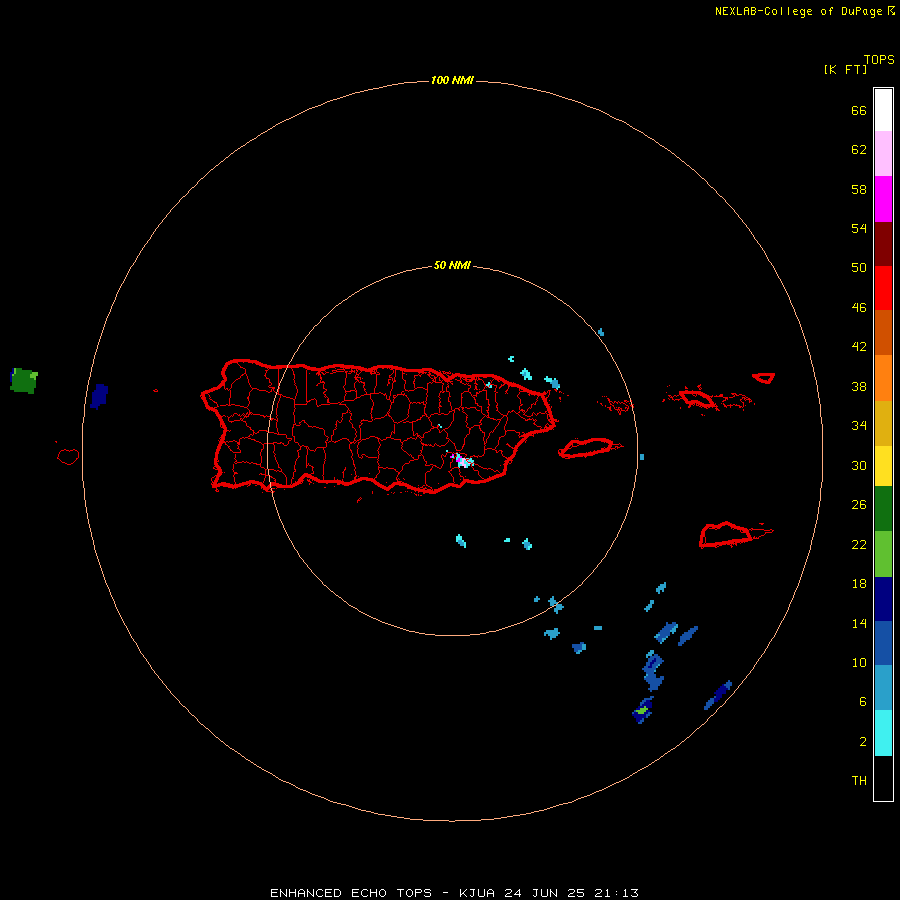Click the "66" legend value
The width and height of the screenshot is (900, 900).
859,110
